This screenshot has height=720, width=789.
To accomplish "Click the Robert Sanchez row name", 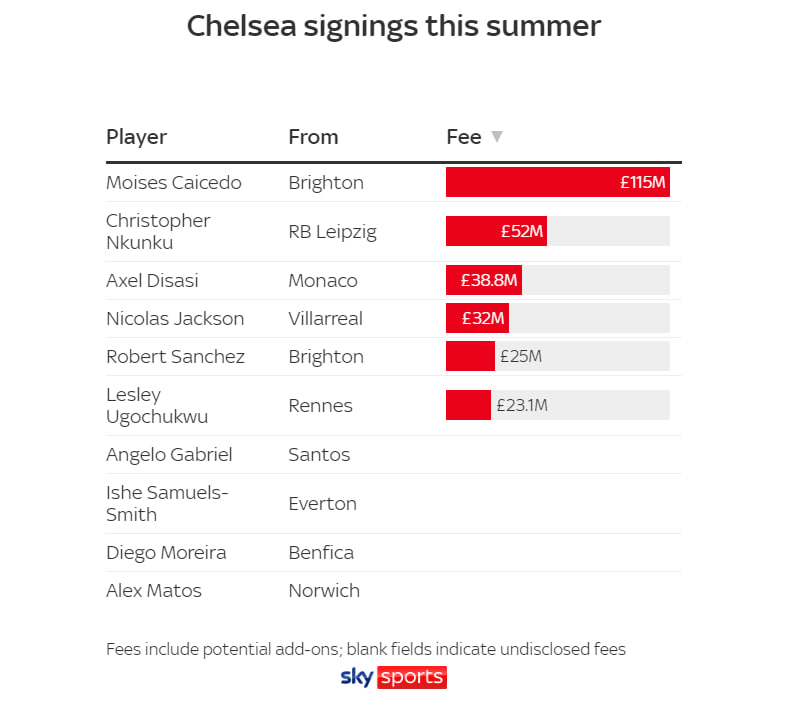I will (x=175, y=356).
